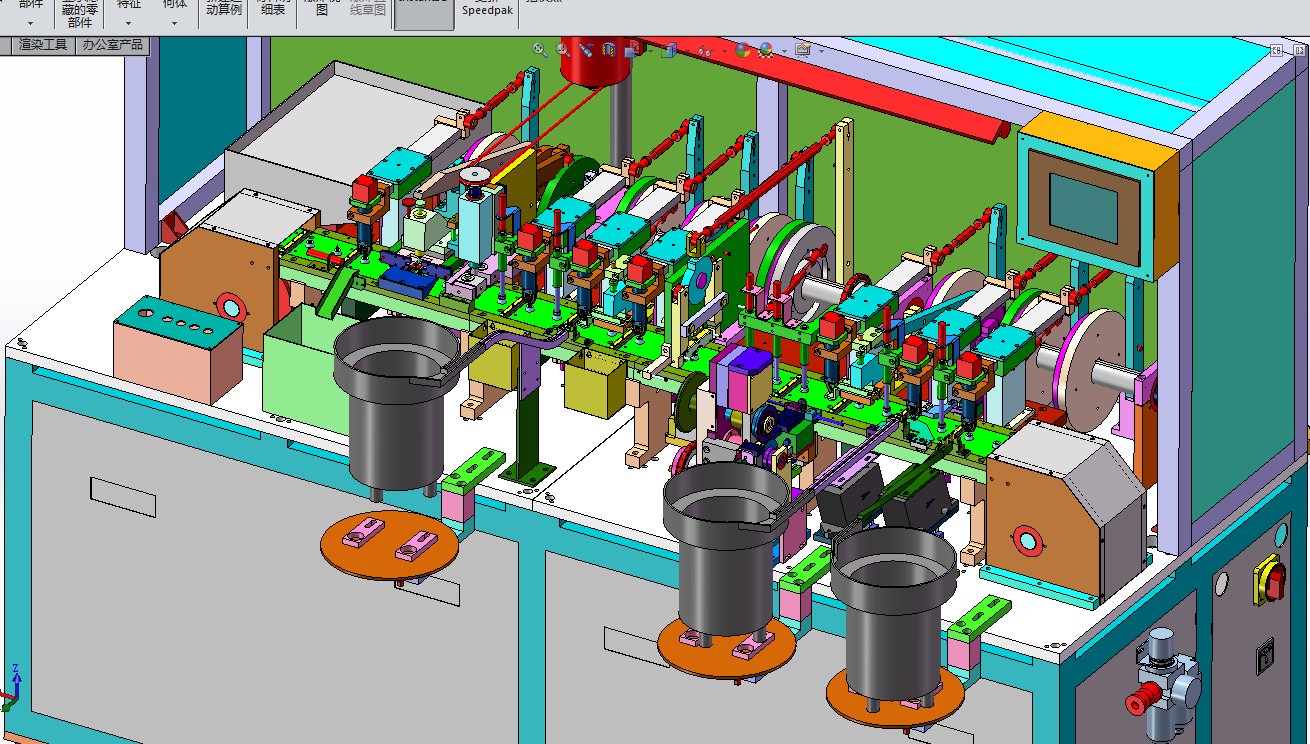The image size is (1310, 744).
Task: Open the 特征 ribbon dropdown arrow
Action: click(x=129, y=22)
